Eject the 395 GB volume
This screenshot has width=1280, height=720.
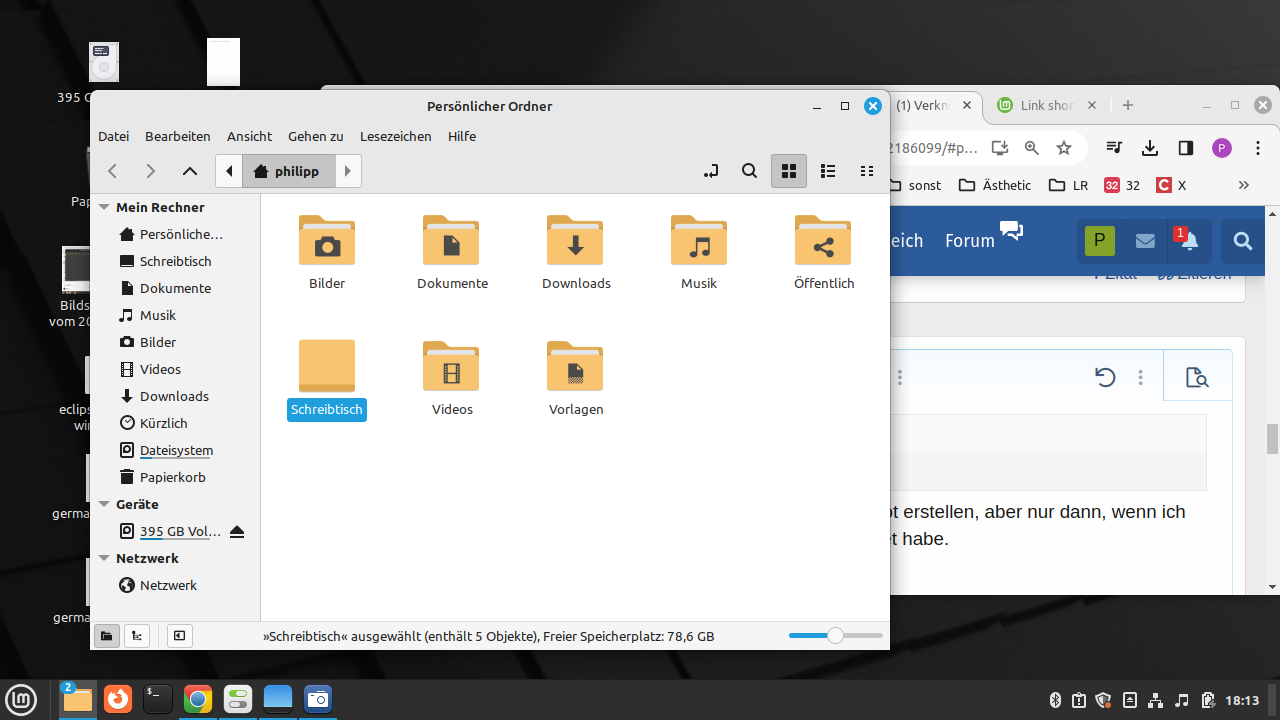(x=237, y=531)
